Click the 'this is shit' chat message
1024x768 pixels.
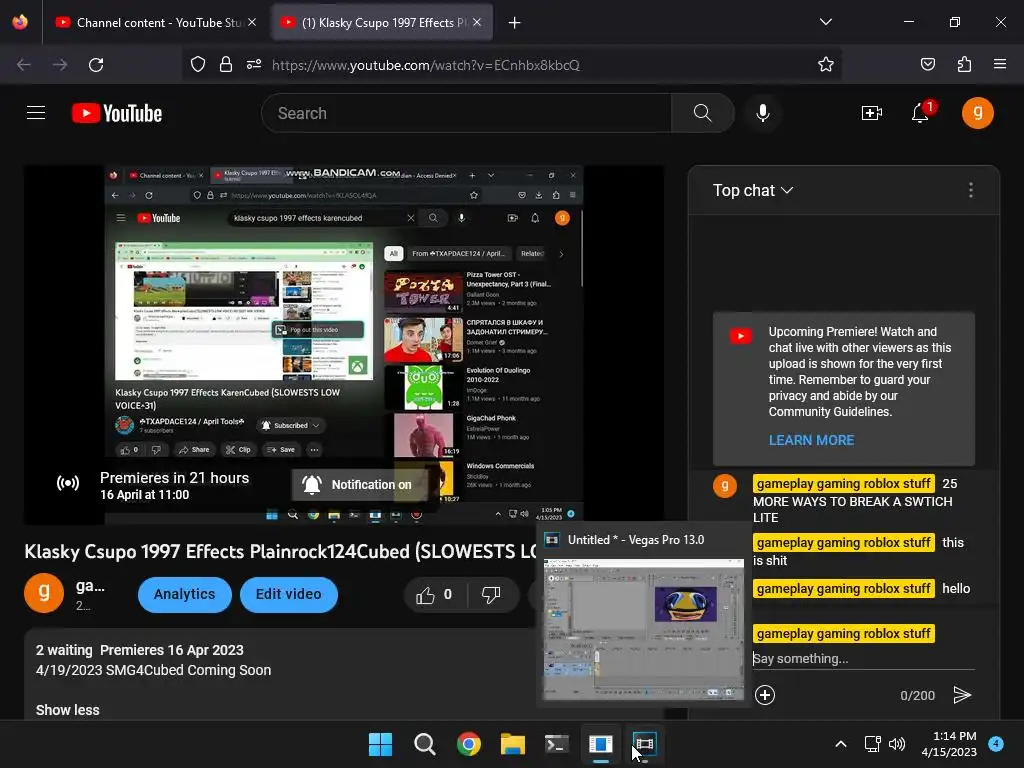[x=858, y=551]
